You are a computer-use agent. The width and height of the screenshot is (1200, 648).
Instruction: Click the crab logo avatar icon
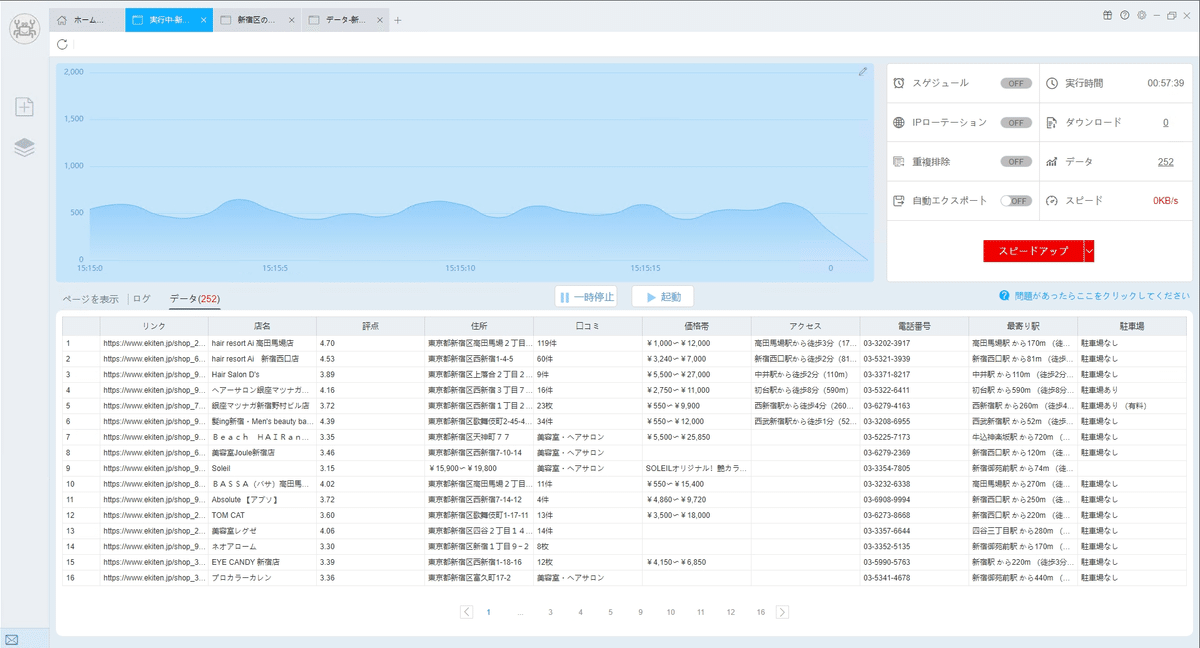point(24,28)
